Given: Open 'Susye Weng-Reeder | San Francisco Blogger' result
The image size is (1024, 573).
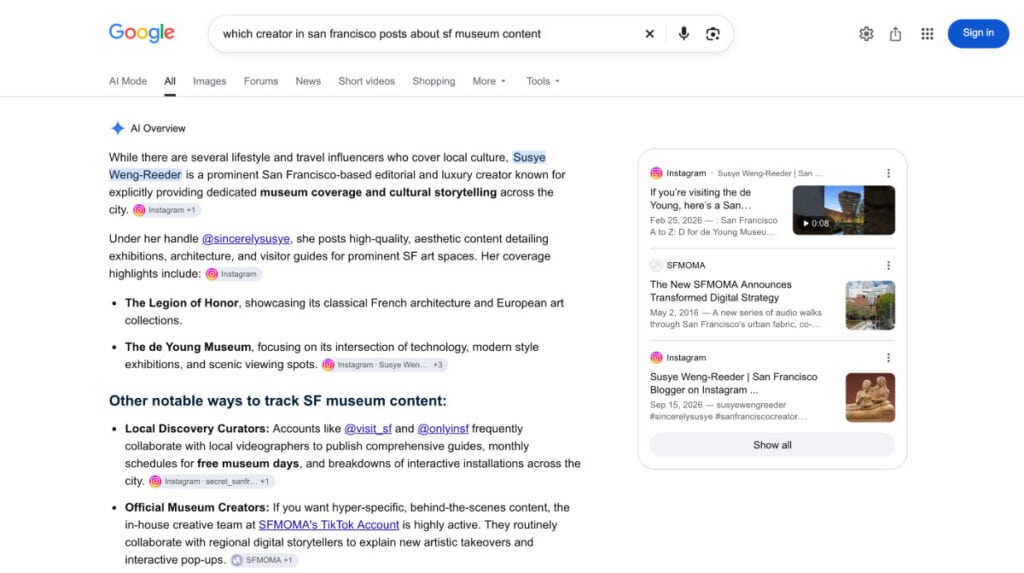Looking at the screenshot, I should click(x=733, y=383).
